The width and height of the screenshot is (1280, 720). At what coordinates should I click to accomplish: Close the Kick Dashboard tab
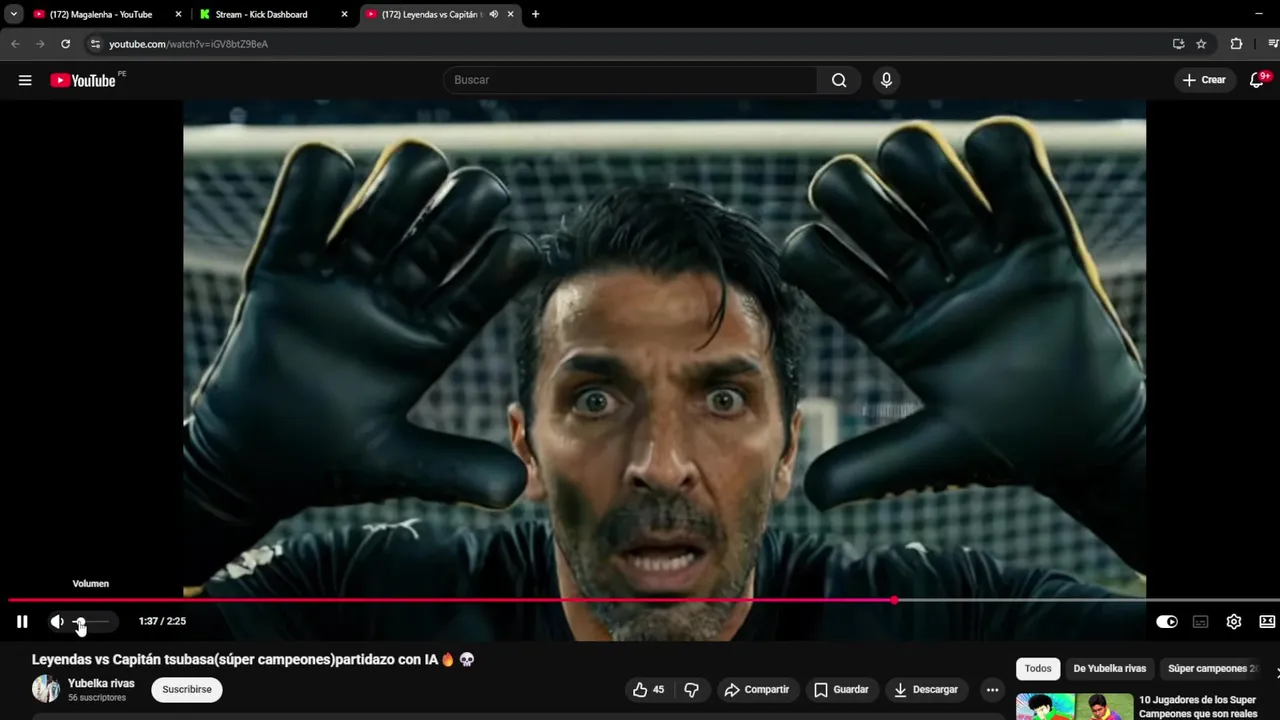coord(344,14)
